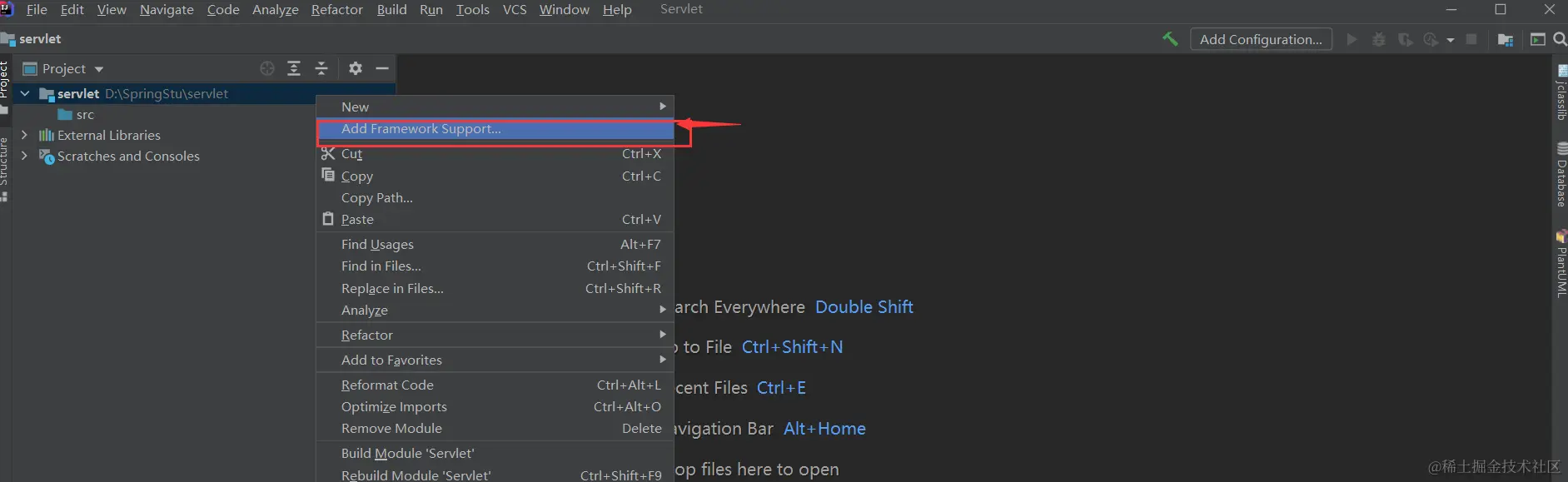Click the Build Project hammer icon

pyautogui.click(x=1170, y=39)
